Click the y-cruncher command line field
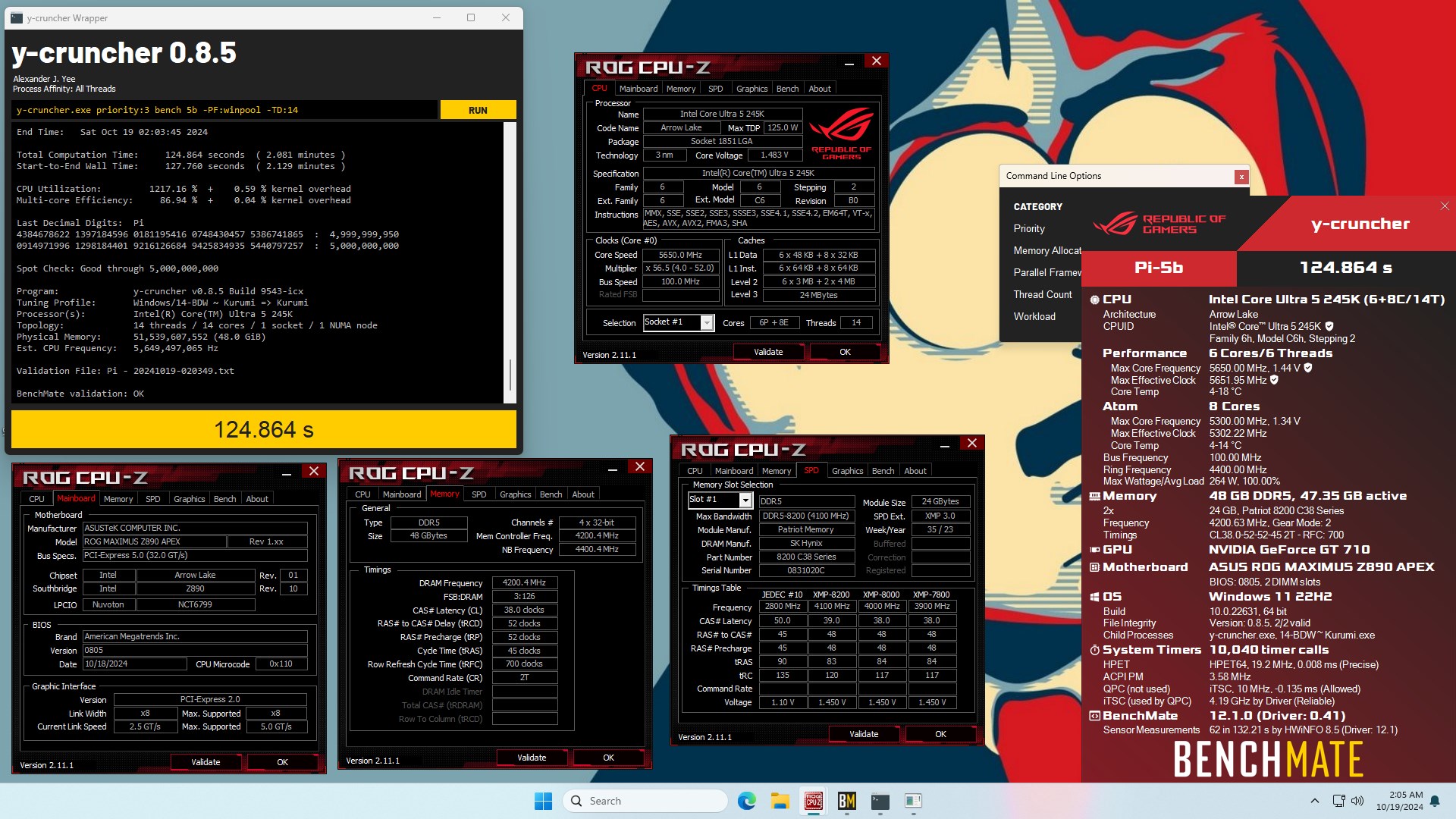The image size is (1456, 819). (224, 110)
